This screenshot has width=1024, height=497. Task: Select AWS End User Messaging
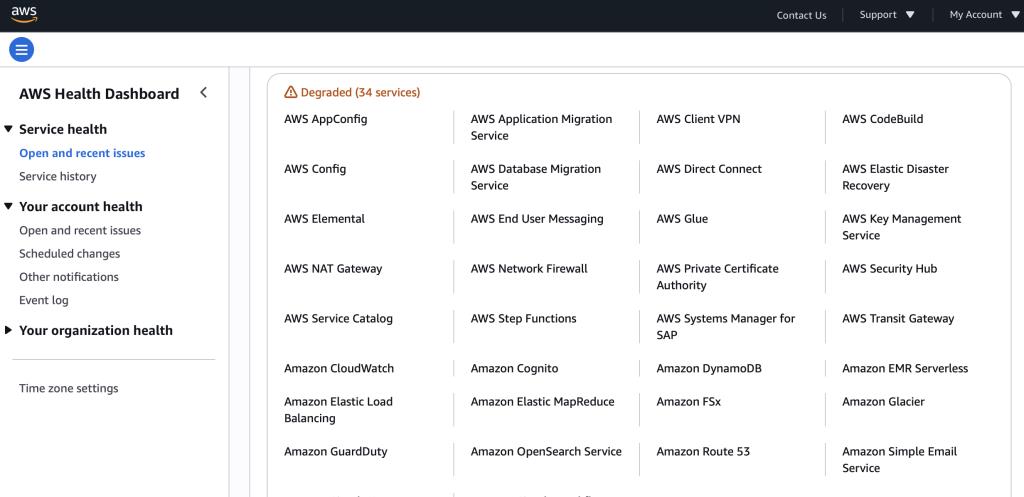(537, 219)
